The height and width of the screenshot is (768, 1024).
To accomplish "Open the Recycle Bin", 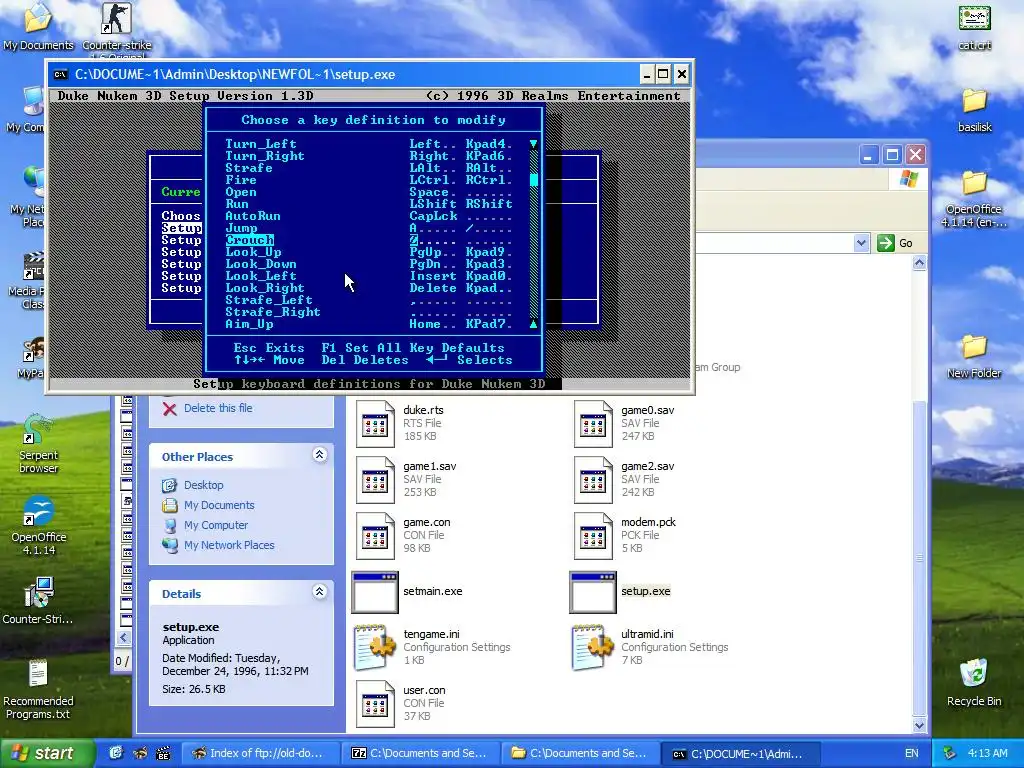I will pyautogui.click(x=974, y=682).
